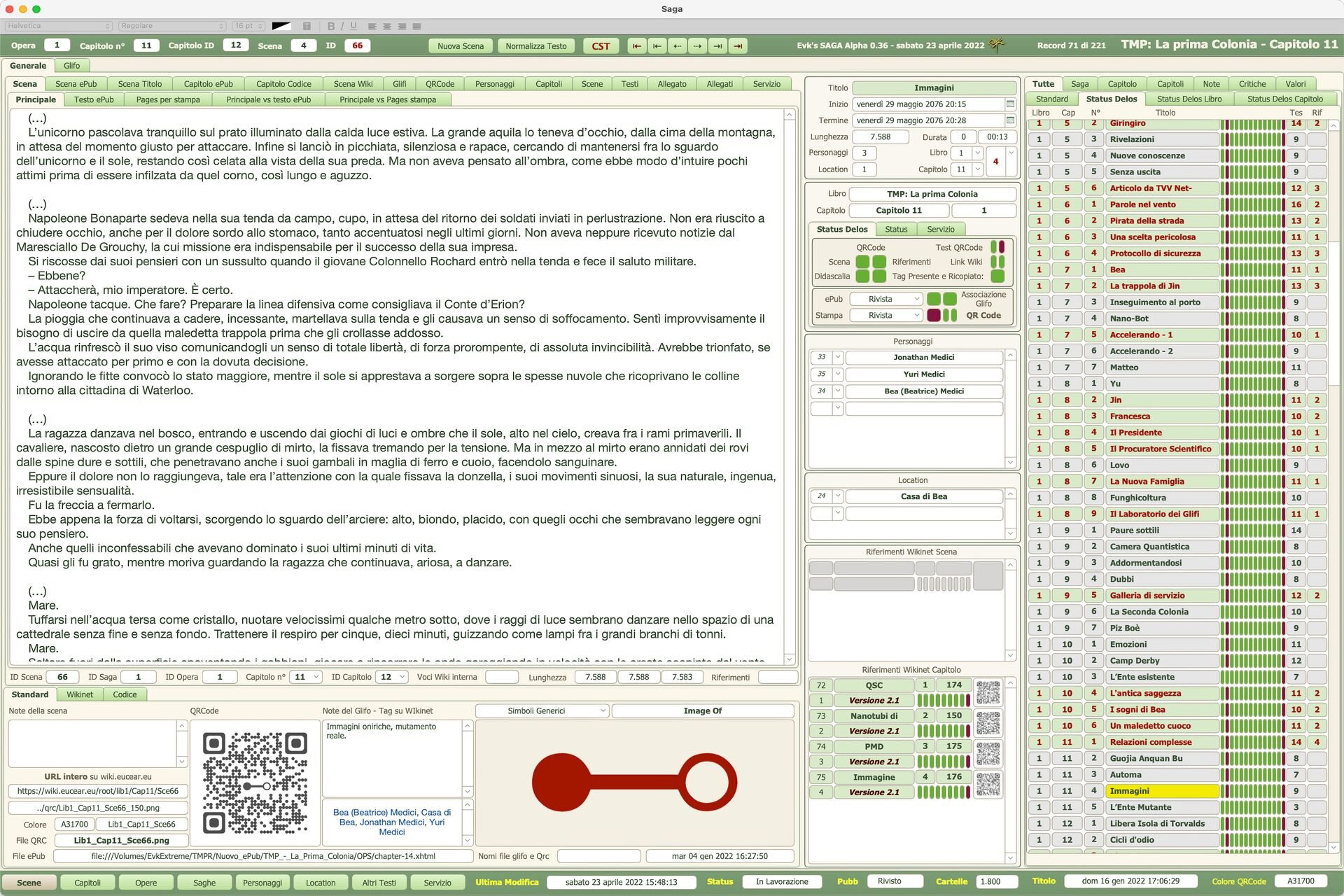The height and width of the screenshot is (896, 1344).
Task: Click the QSC reference QR code thumbnail
Action: 988,692
